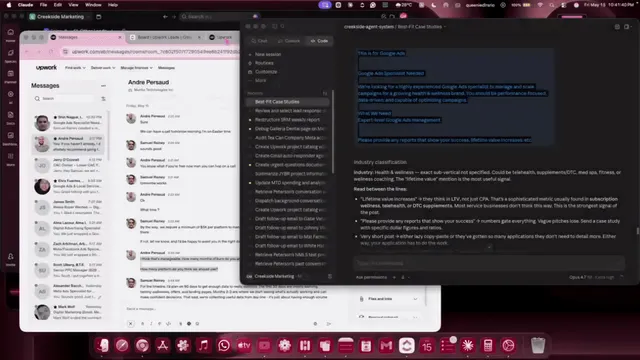This screenshot has width=640, height=360.
Task: Open Andre Persaud conversation in list
Action: (x=69, y=144)
